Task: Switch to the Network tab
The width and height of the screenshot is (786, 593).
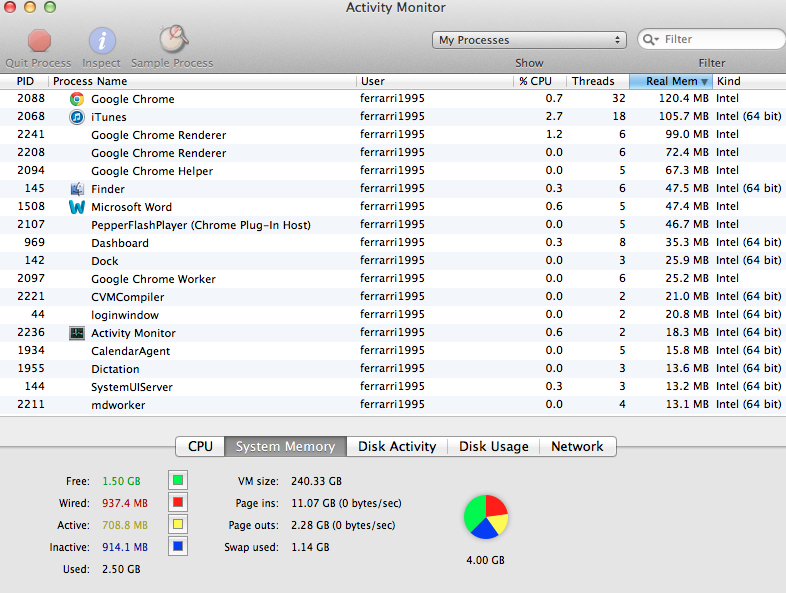Action: click(x=577, y=446)
